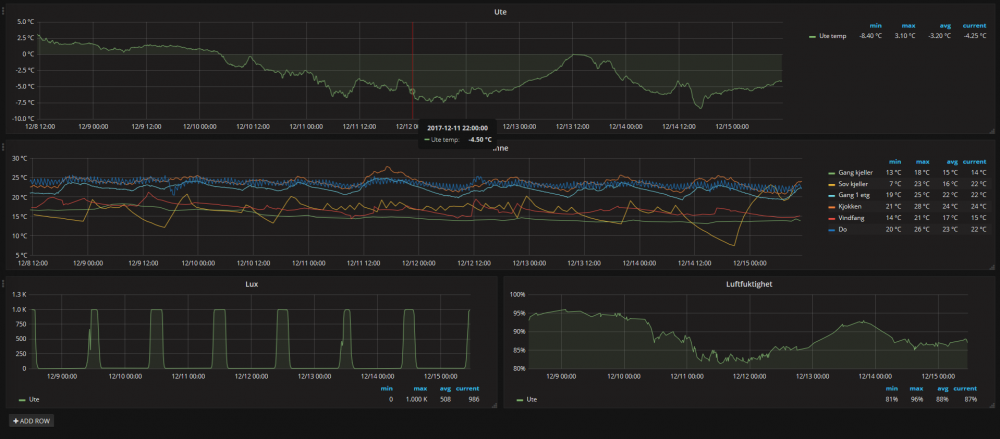Click the Lux panel's Ute legend color icon

coord(23,399)
